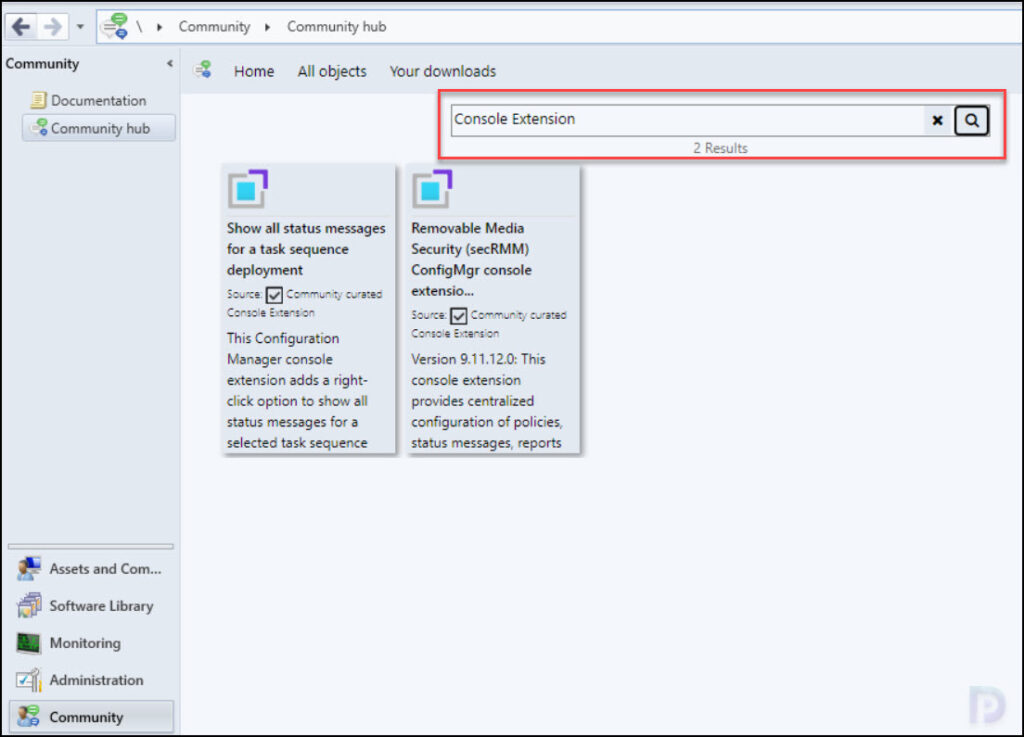
Task: Click the 2 Results text
Action: 720,148
